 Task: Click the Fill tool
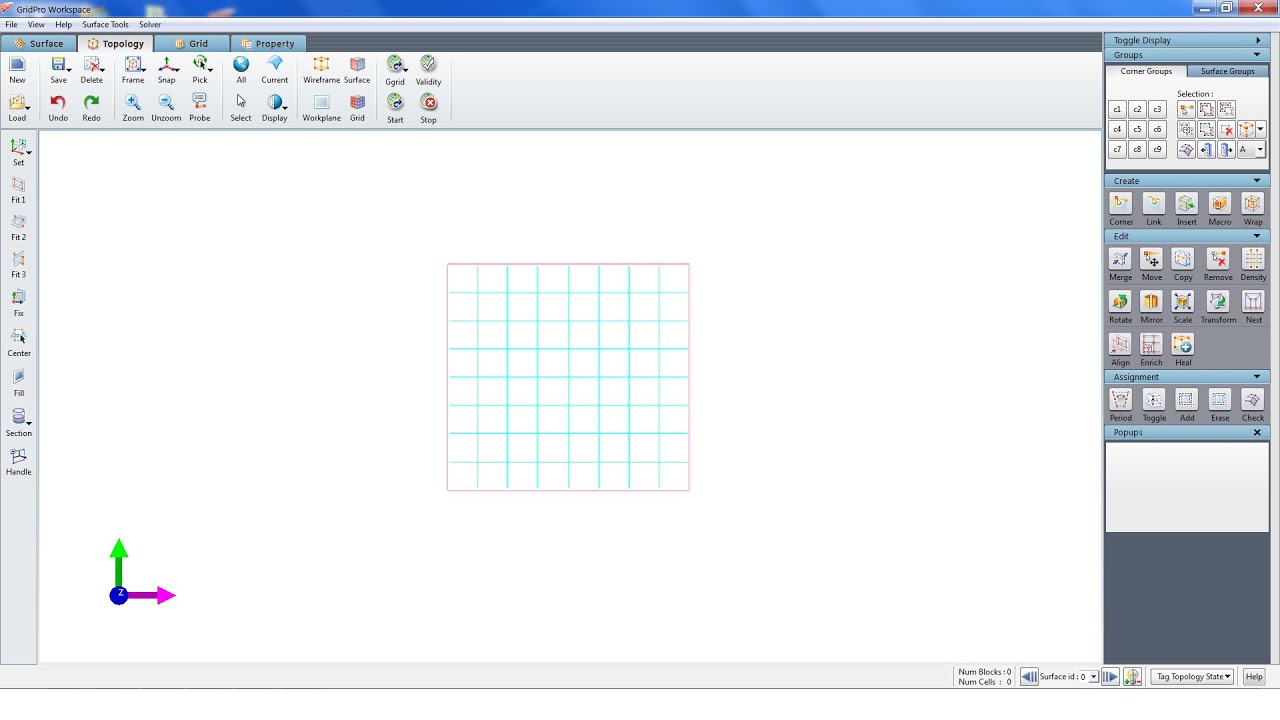click(x=18, y=378)
